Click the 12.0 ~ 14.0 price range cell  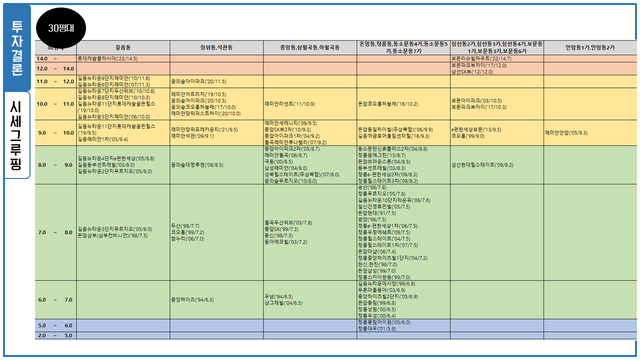coord(56,69)
